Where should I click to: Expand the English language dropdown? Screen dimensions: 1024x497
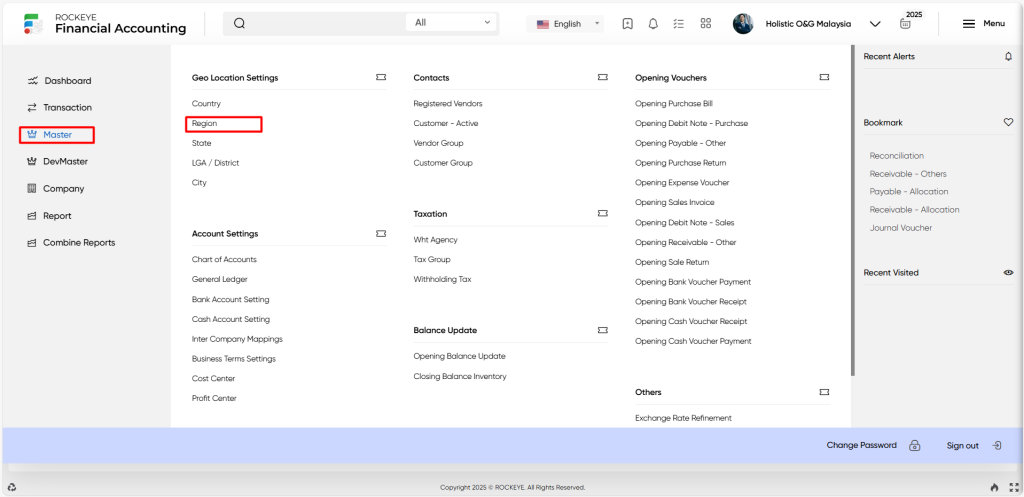(x=566, y=24)
